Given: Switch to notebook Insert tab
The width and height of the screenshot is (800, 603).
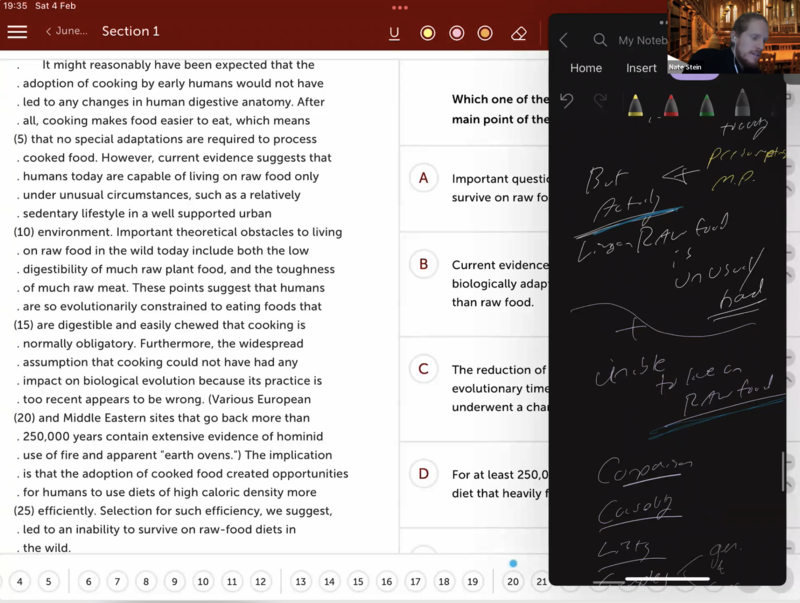Looking at the screenshot, I should 641,68.
